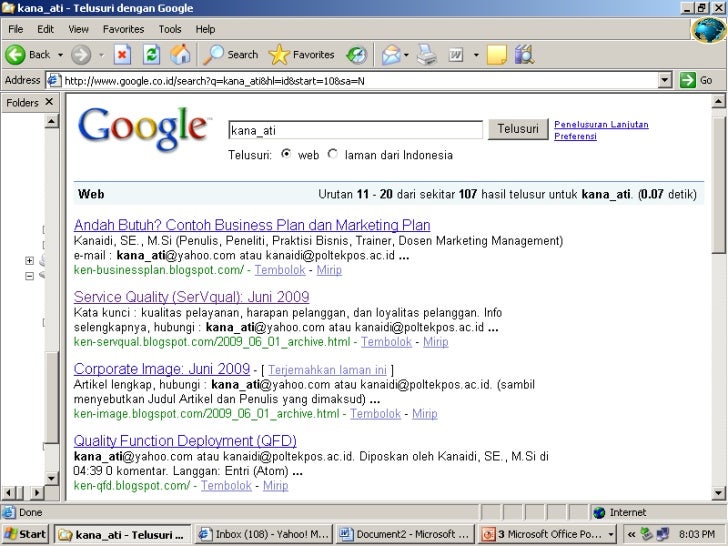This screenshot has width=728, height=546.
Task: Open the Mail envelope toolbar icon
Action: click(391, 55)
